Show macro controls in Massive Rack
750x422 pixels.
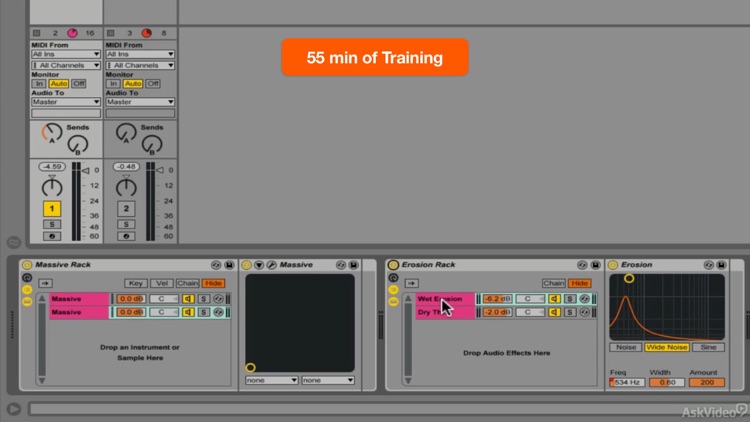click(x=27, y=278)
